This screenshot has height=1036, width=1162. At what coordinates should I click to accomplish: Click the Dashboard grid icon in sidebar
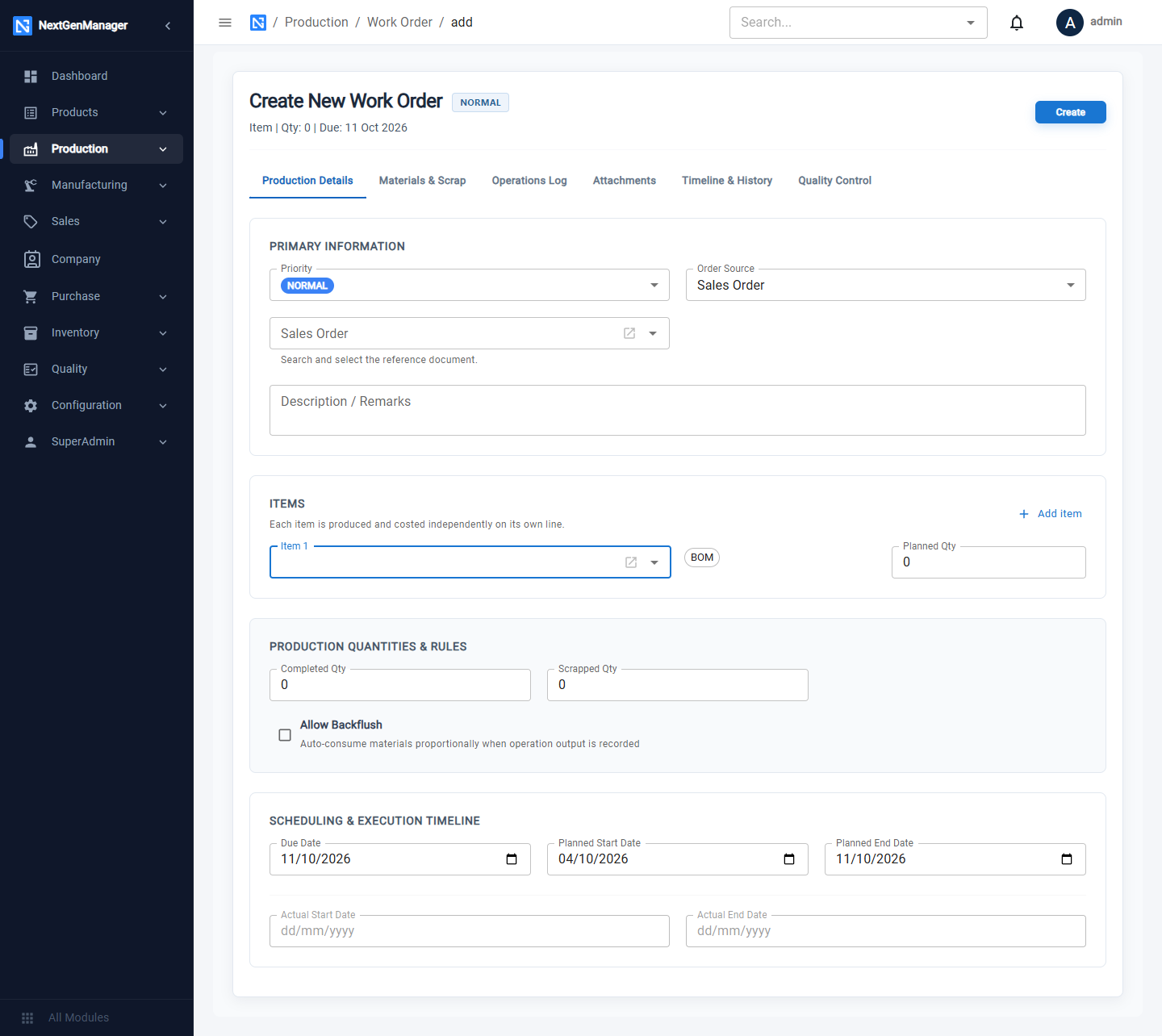[x=31, y=76]
